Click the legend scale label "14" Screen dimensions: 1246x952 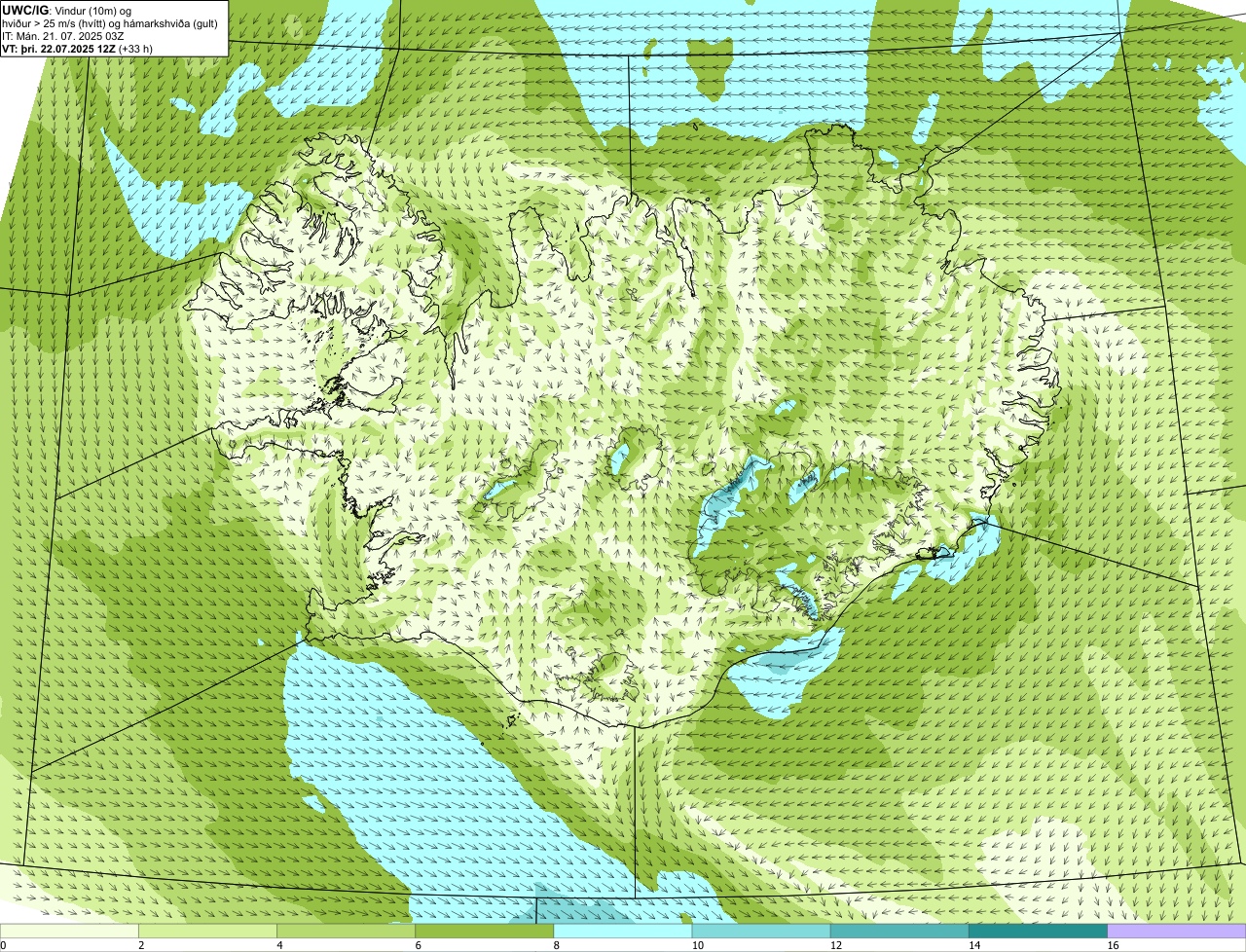[973, 945]
